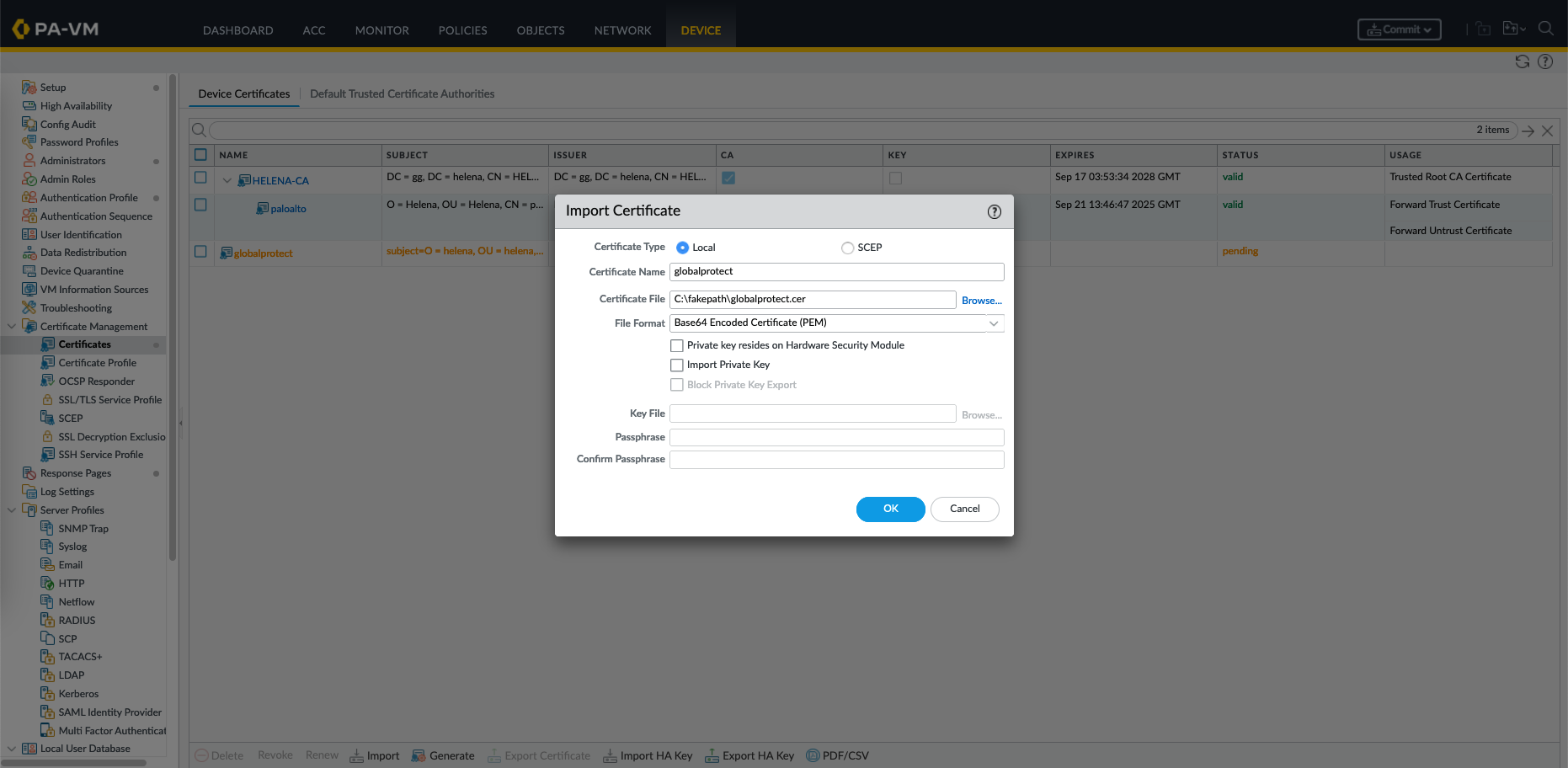The image size is (1568, 768).
Task: Open Default Trusted Certificate Authorities tab
Action: click(402, 94)
